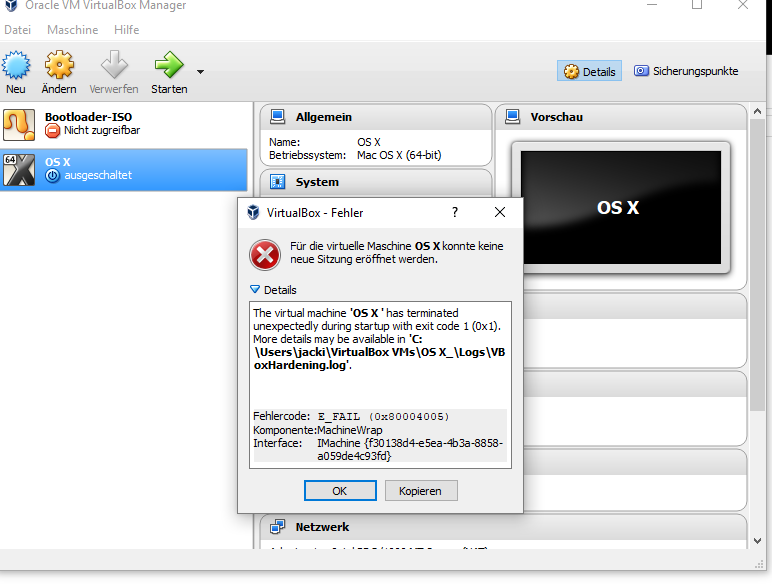
Task: Click the 'Mac OS X (64-bit)' Betriebssystem value
Action: 399,155
